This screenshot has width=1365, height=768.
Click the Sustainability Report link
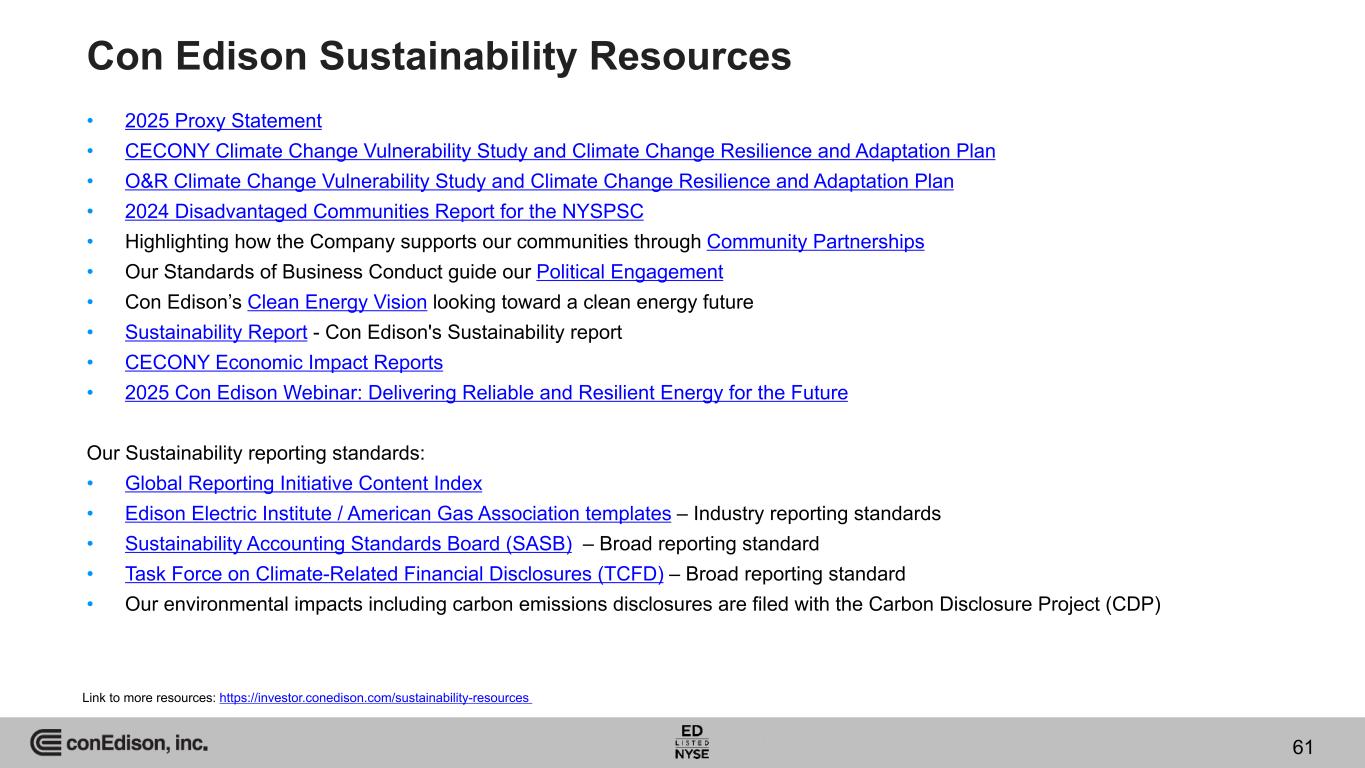[x=215, y=332]
